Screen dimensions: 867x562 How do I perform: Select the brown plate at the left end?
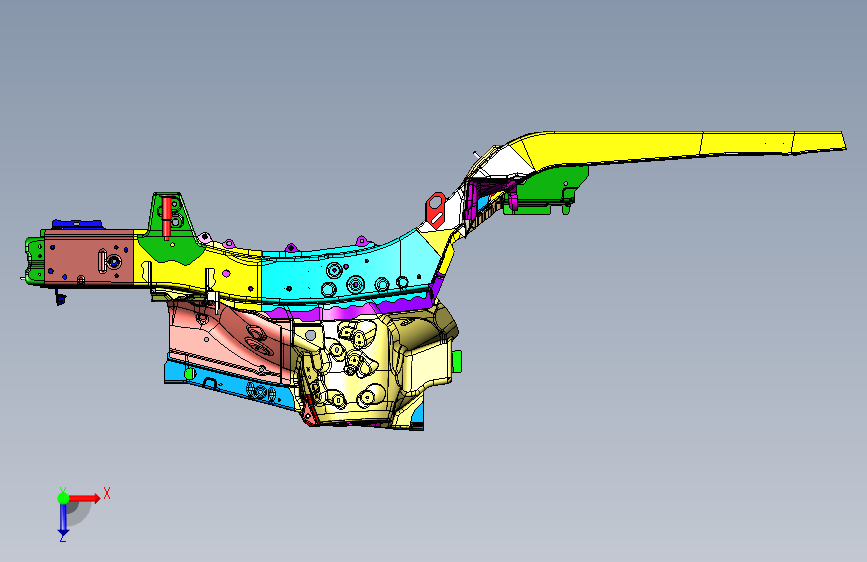[x=89, y=258]
